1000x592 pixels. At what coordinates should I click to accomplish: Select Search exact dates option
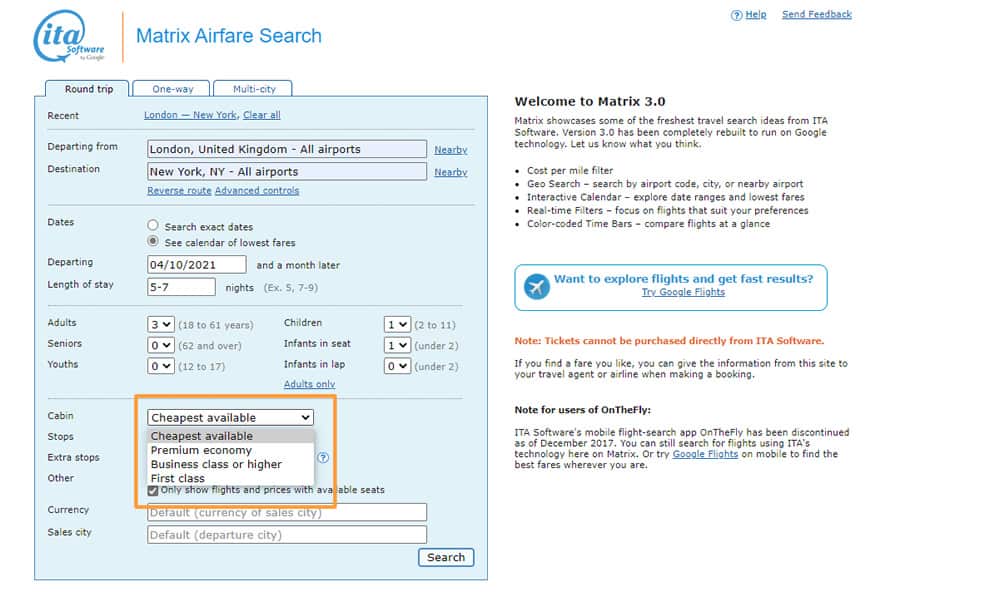[152, 225]
